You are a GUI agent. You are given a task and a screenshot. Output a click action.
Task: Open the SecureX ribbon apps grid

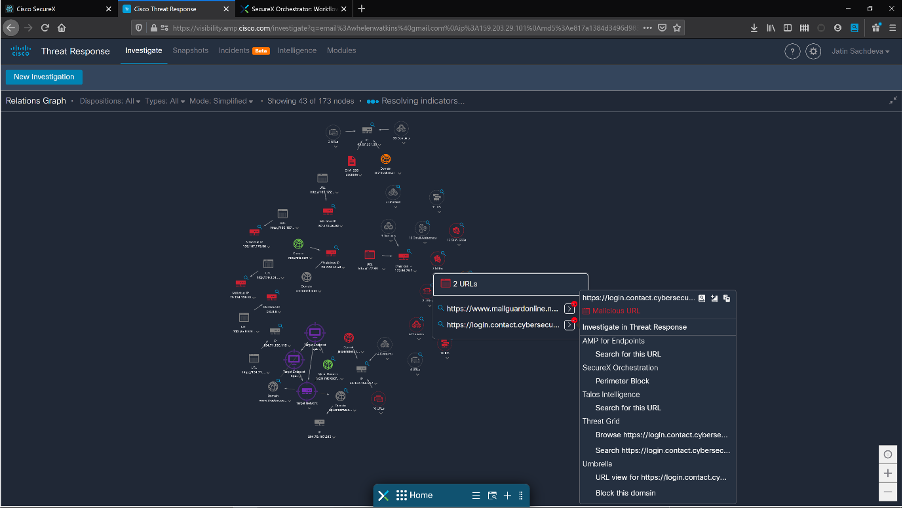click(401, 495)
